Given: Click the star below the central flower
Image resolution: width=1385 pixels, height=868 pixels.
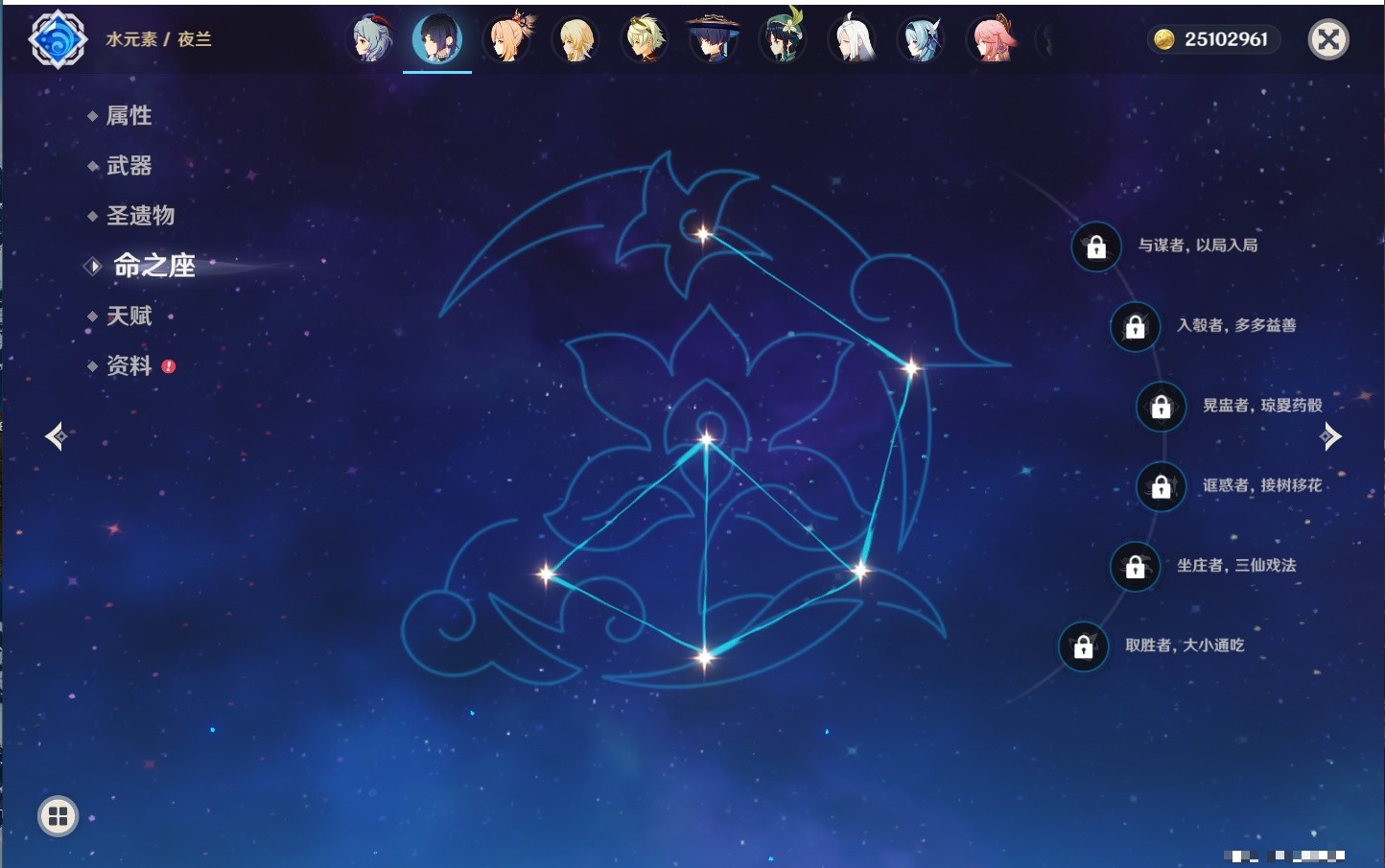Looking at the screenshot, I should pyautogui.click(x=707, y=439).
